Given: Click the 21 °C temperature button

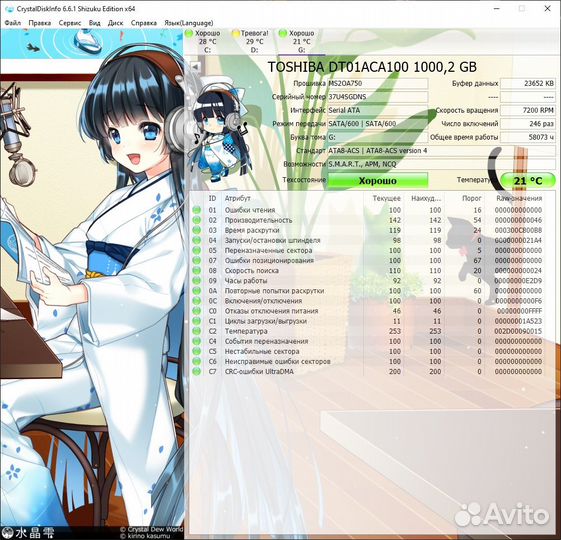Looking at the screenshot, I should pyautogui.click(x=528, y=180).
